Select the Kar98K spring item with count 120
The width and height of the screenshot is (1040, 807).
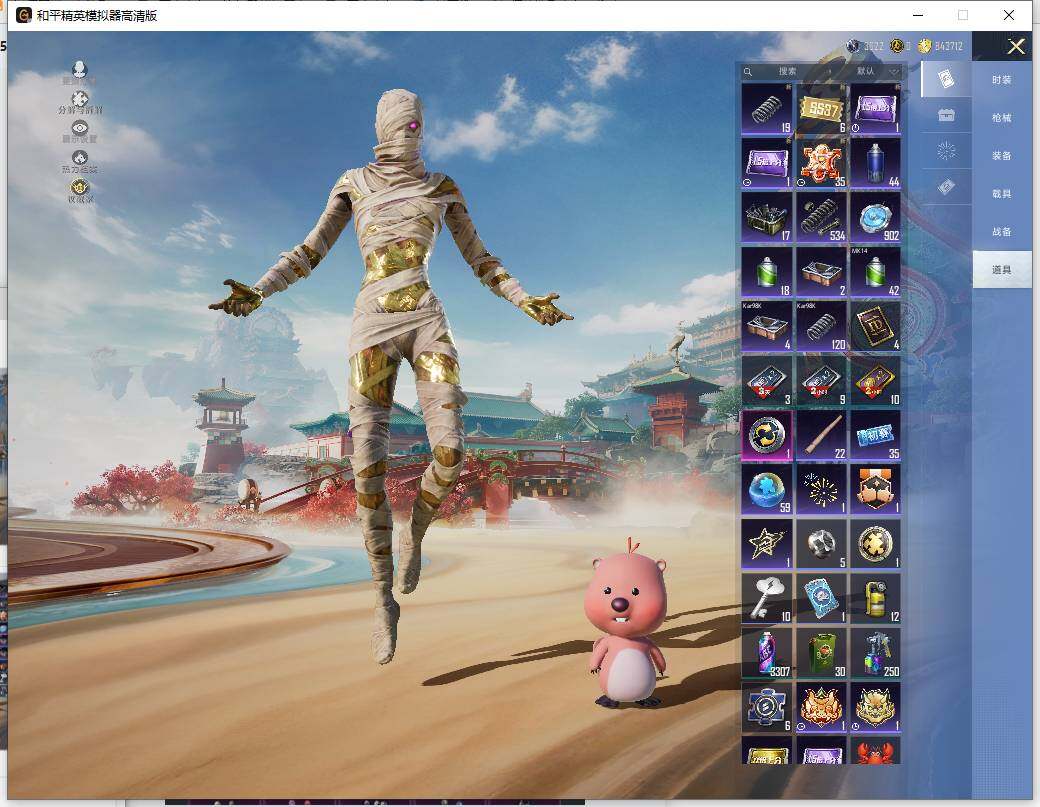(821, 326)
